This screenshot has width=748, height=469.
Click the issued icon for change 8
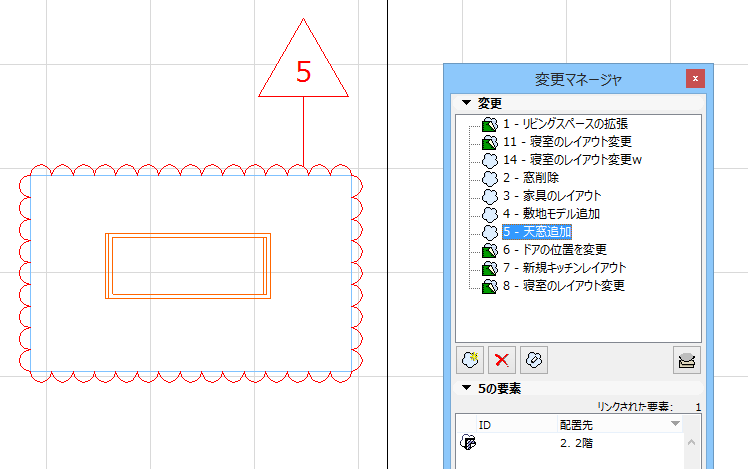[x=490, y=286]
